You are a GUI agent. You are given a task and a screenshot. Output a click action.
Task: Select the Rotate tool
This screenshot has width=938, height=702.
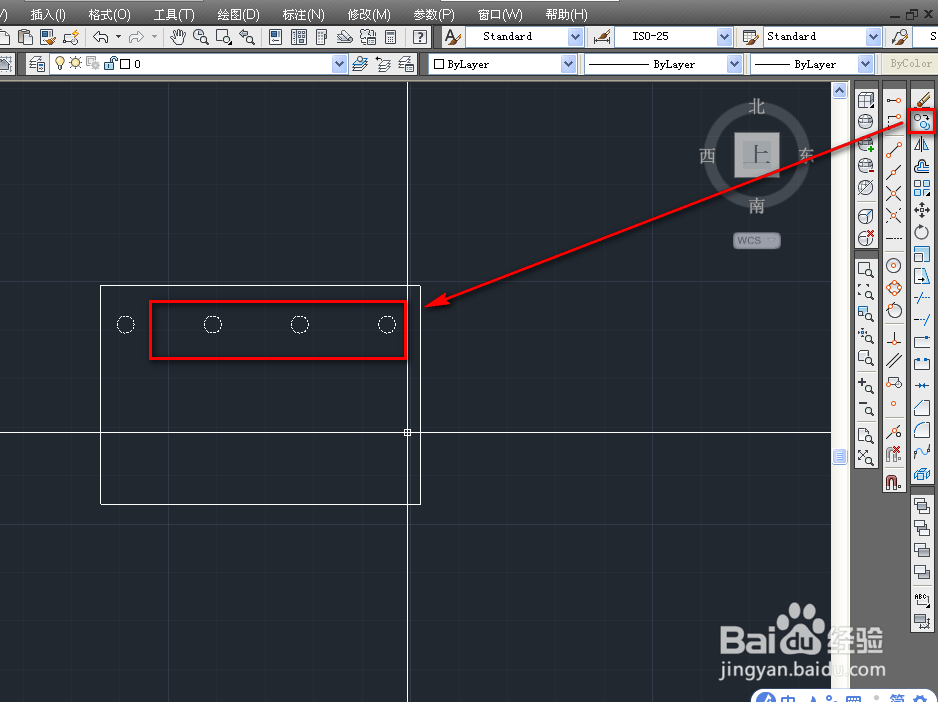[x=922, y=232]
